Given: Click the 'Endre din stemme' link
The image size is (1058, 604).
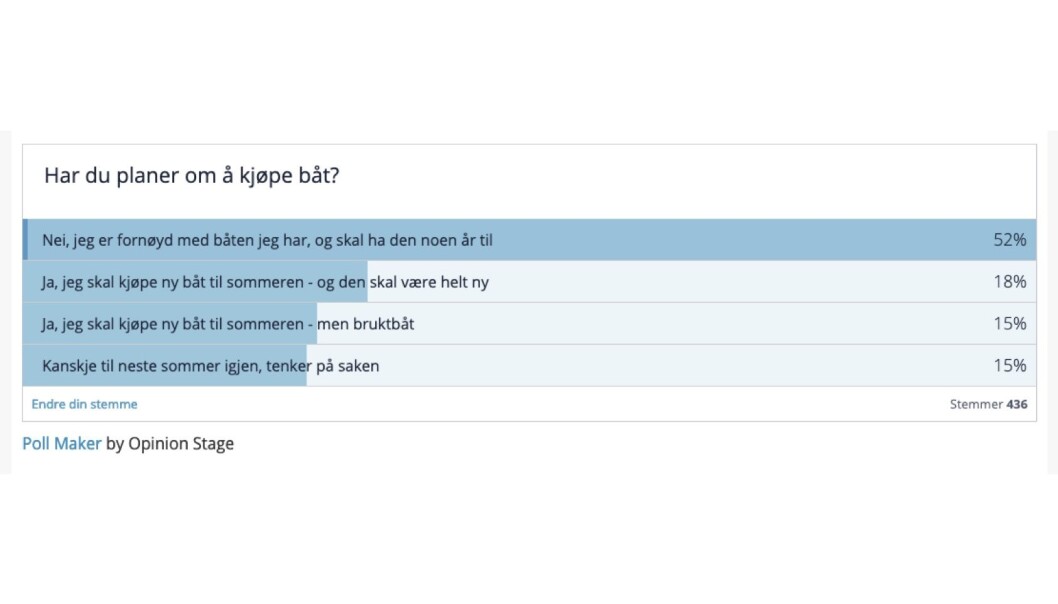Looking at the screenshot, I should (84, 404).
